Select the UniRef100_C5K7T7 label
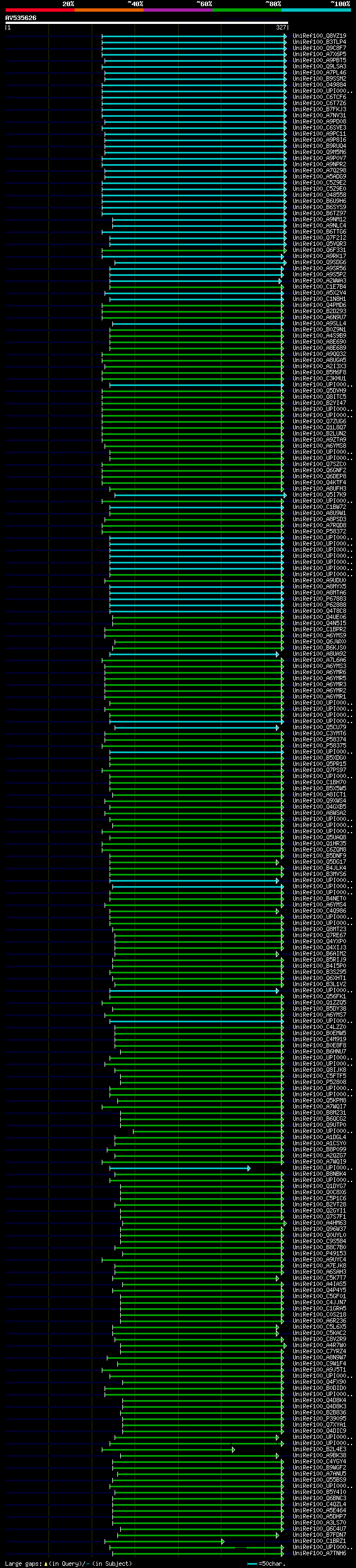Viewport: 356px width, 1568px height. (x=319, y=1278)
